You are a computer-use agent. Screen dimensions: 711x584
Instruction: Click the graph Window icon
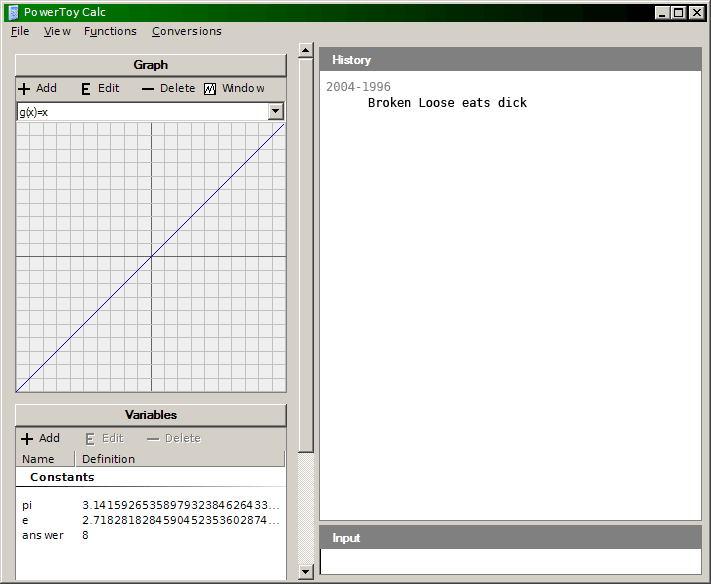click(210, 89)
